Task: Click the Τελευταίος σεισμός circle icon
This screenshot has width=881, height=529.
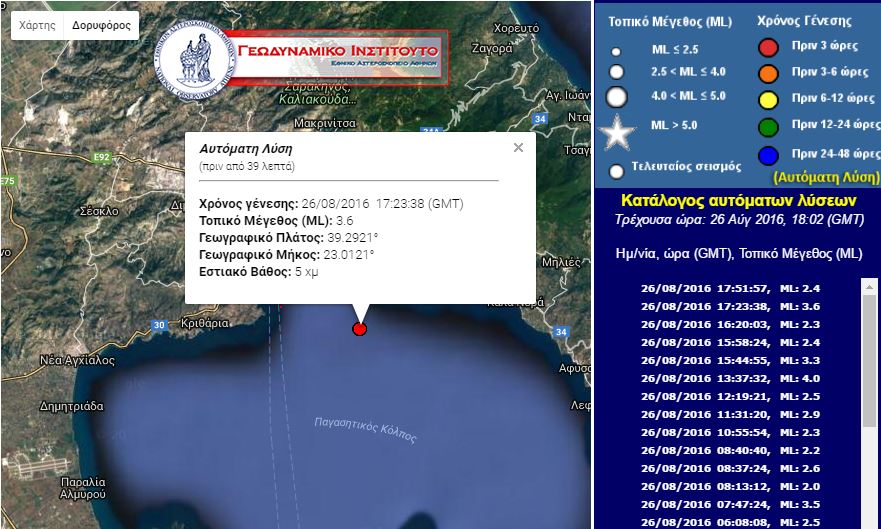Action: [617, 170]
